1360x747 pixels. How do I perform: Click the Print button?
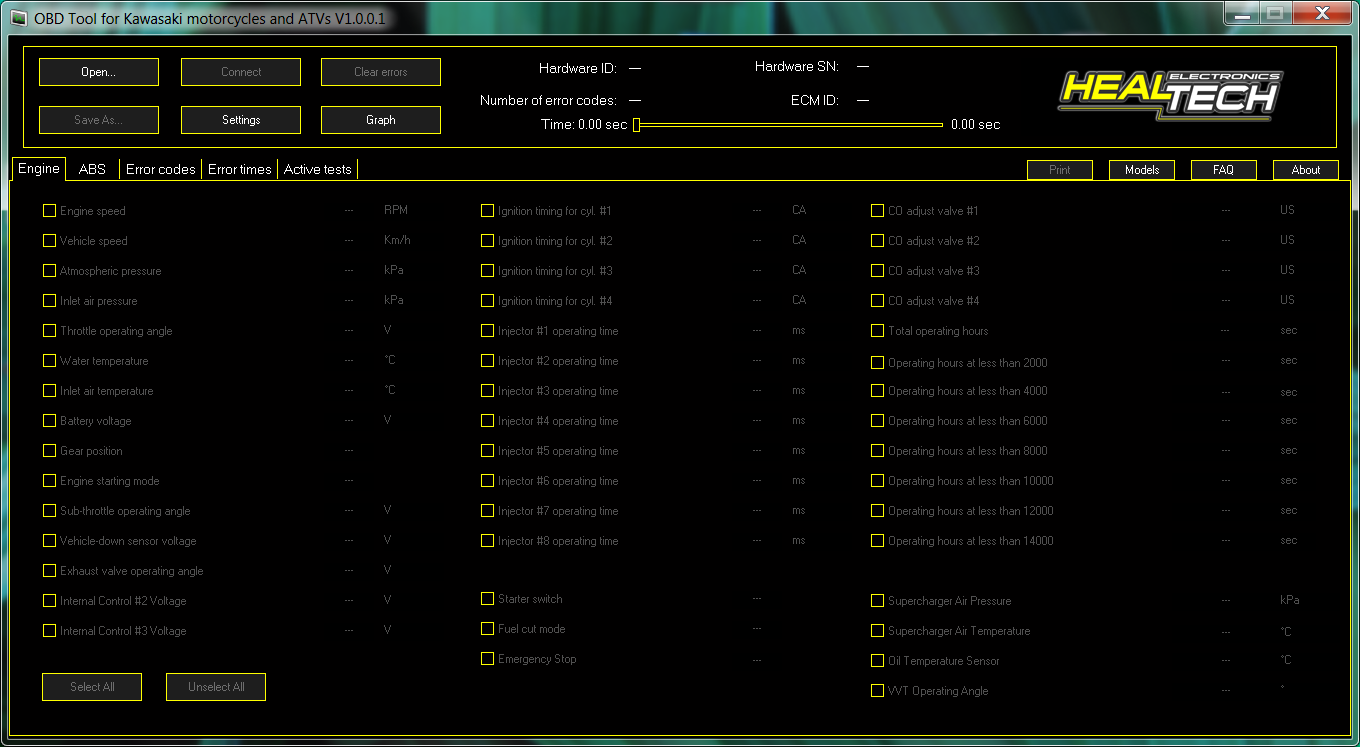pyautogui.click(x=1060, y=170)
